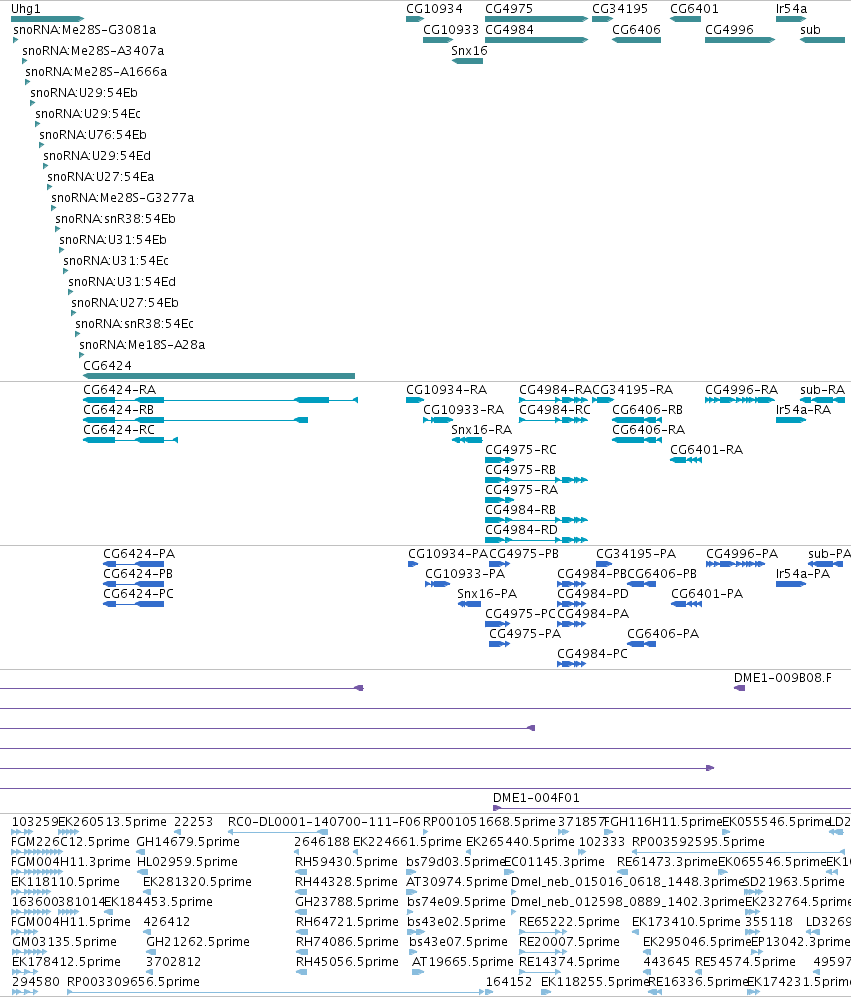Select snoRNA:U29:54Eb label

[x=84, y=93]
